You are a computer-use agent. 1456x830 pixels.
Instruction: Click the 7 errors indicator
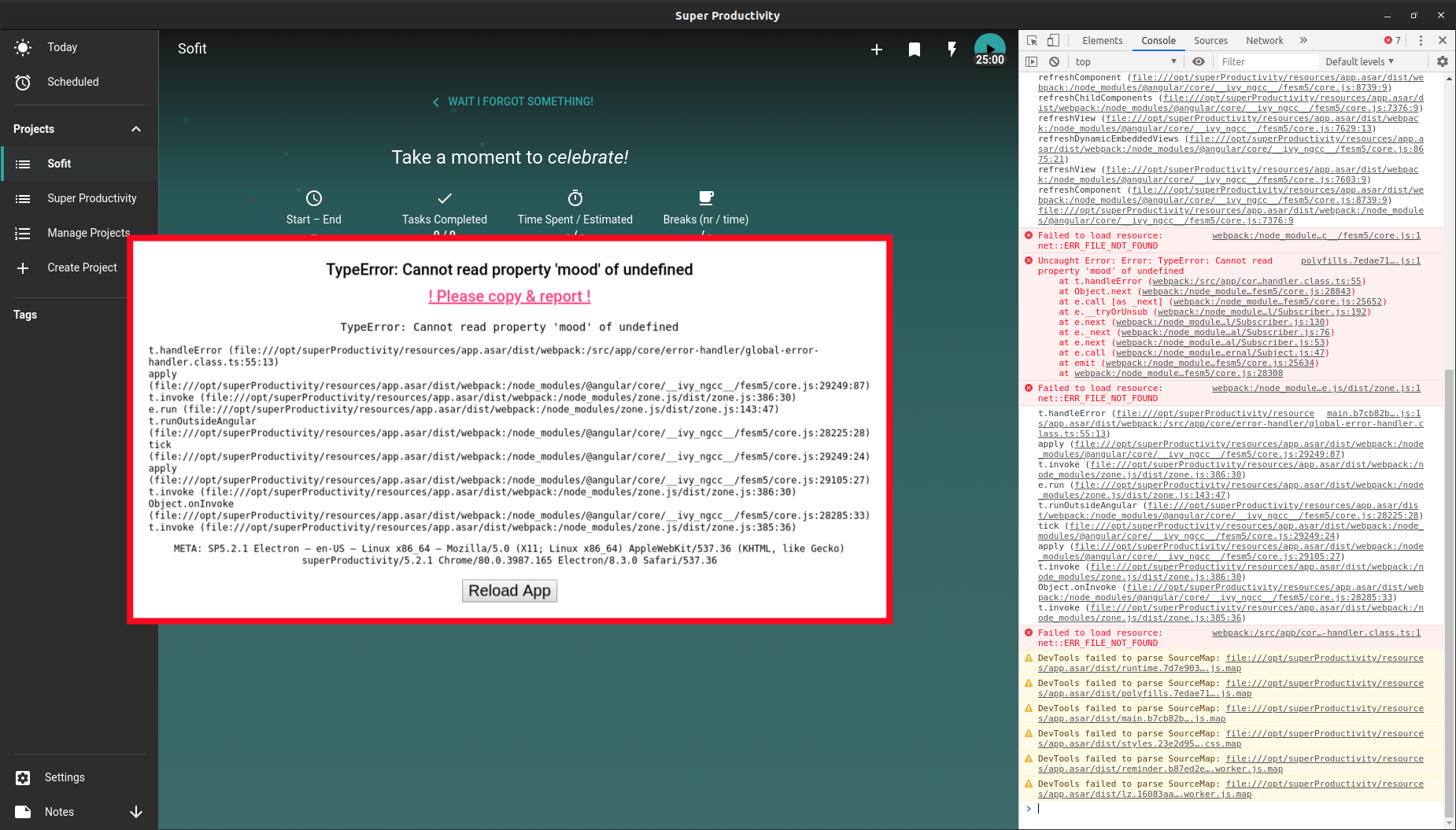coord(1393,40)
